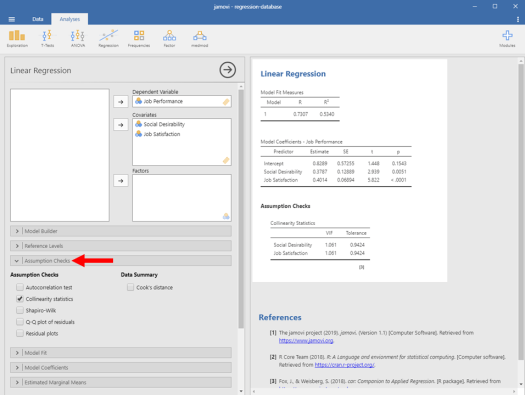Click the Linear Regression results heading

click(x=293, y=74)
